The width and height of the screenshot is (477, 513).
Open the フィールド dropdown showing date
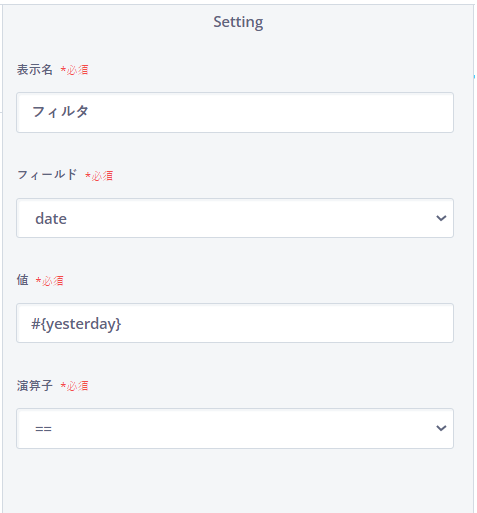[235, 218]
